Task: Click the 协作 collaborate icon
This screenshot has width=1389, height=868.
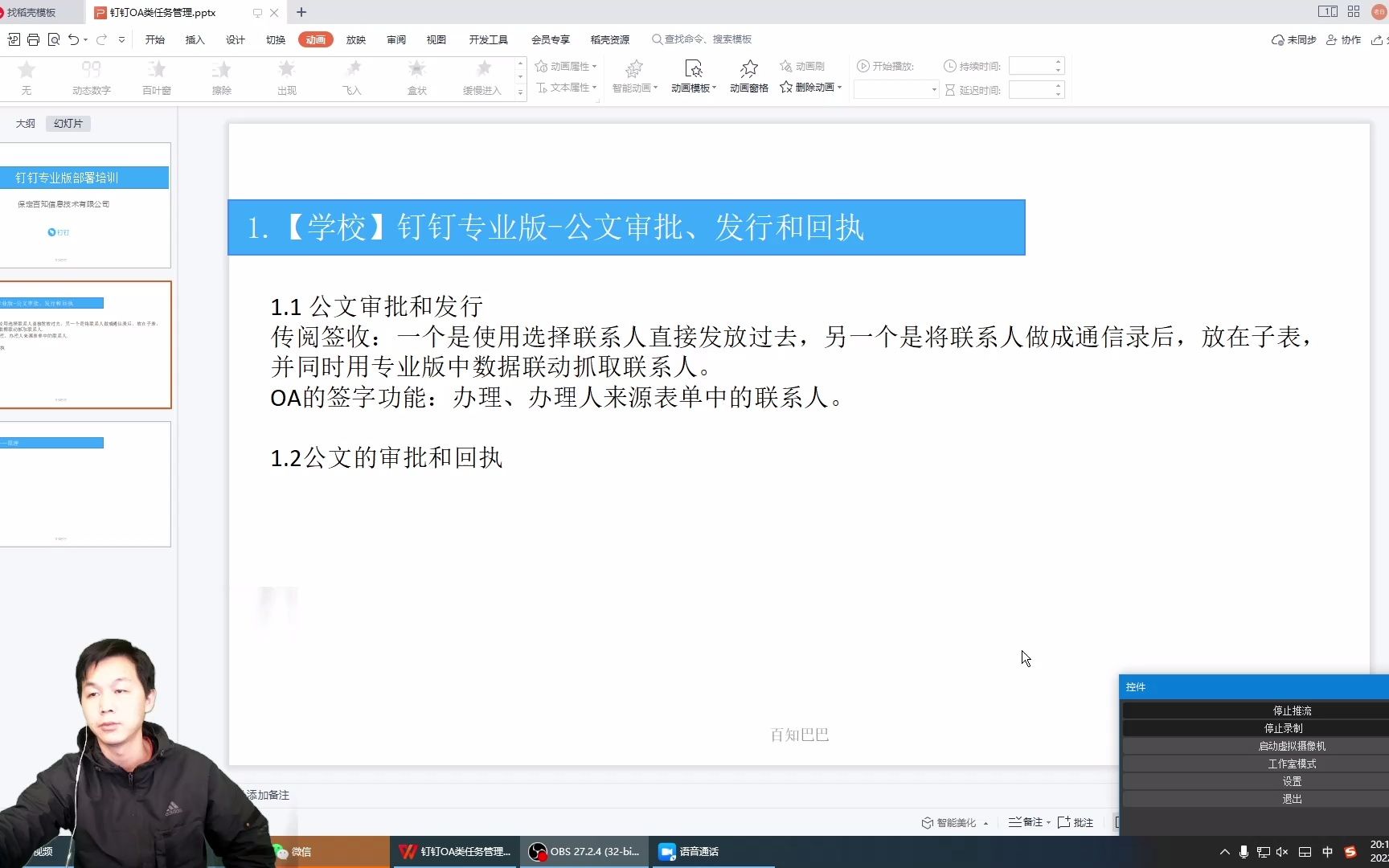Action: pyautogui.click(x=1343, y=39)
